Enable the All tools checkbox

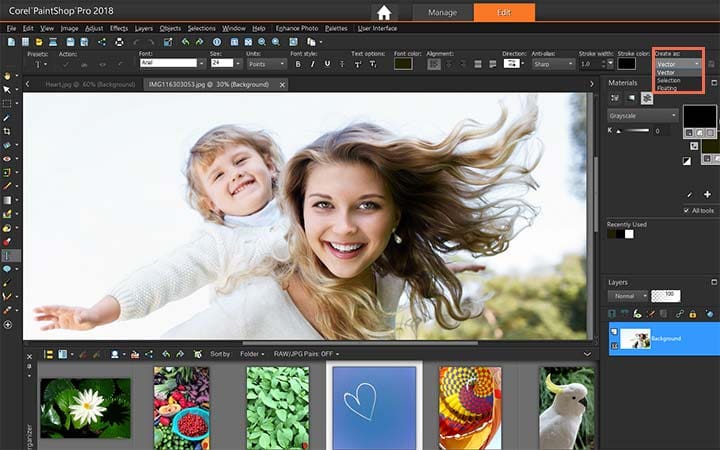pyautogui.click(x=686, y=210)
